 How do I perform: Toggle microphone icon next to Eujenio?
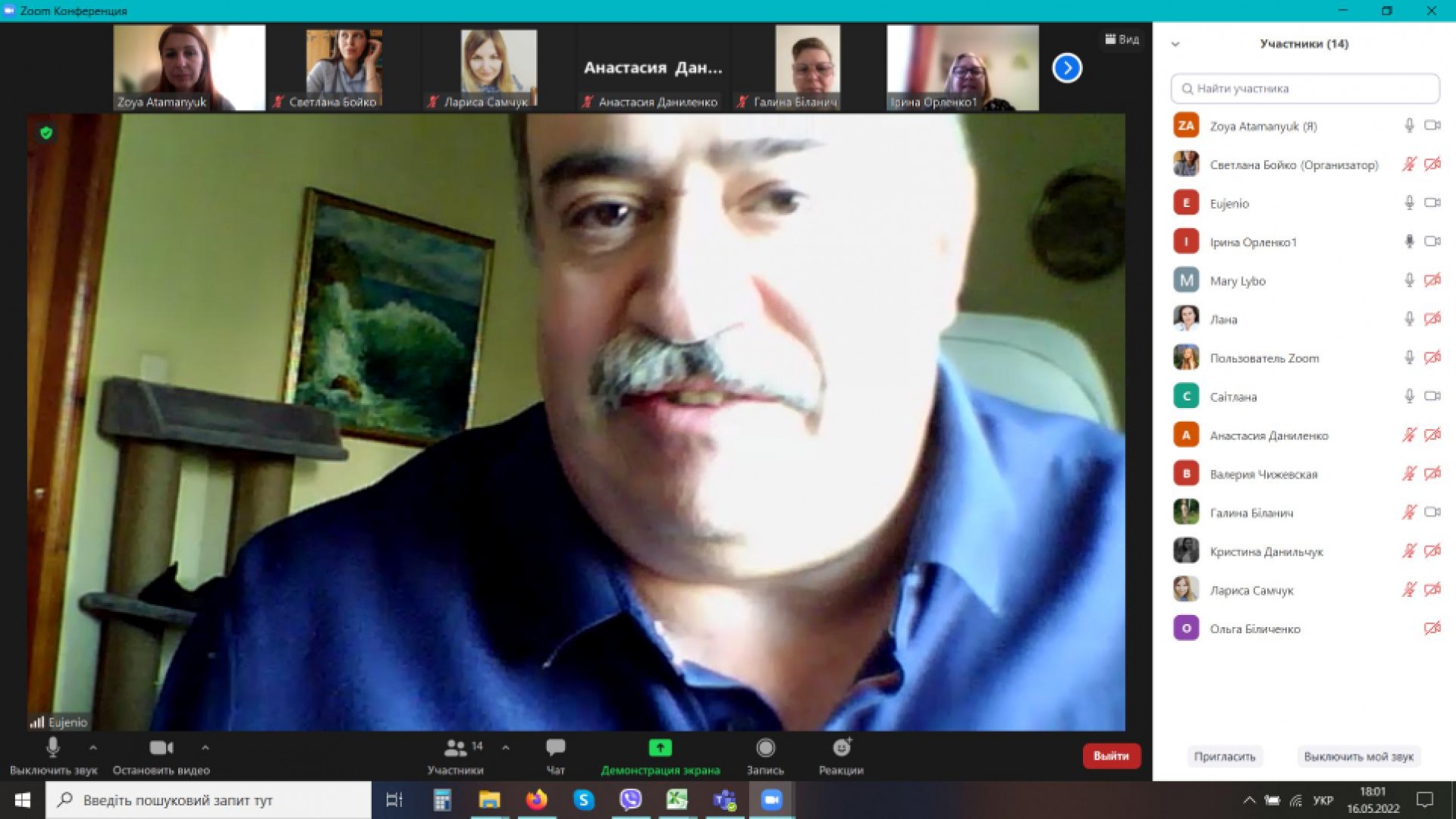[1408, 203]
